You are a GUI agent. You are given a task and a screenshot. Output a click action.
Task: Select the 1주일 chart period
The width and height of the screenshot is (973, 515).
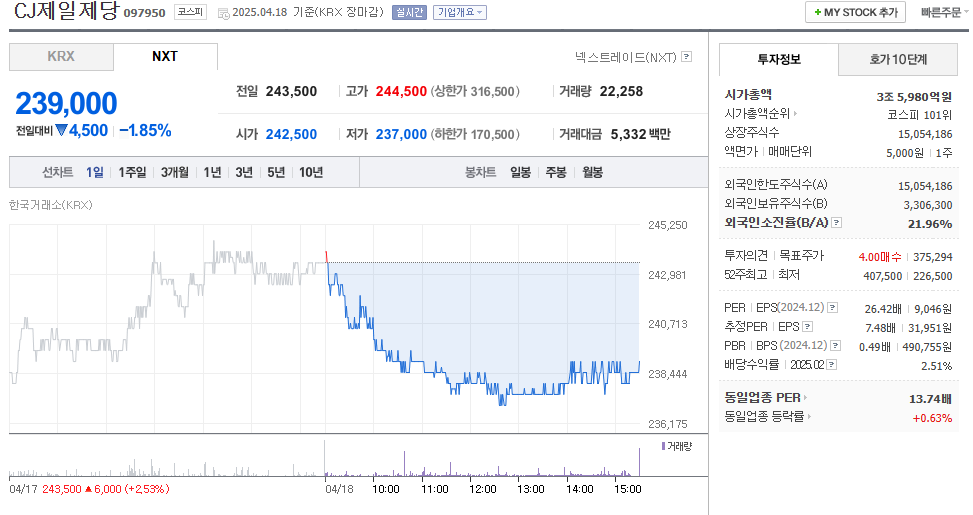click(132, 172)
